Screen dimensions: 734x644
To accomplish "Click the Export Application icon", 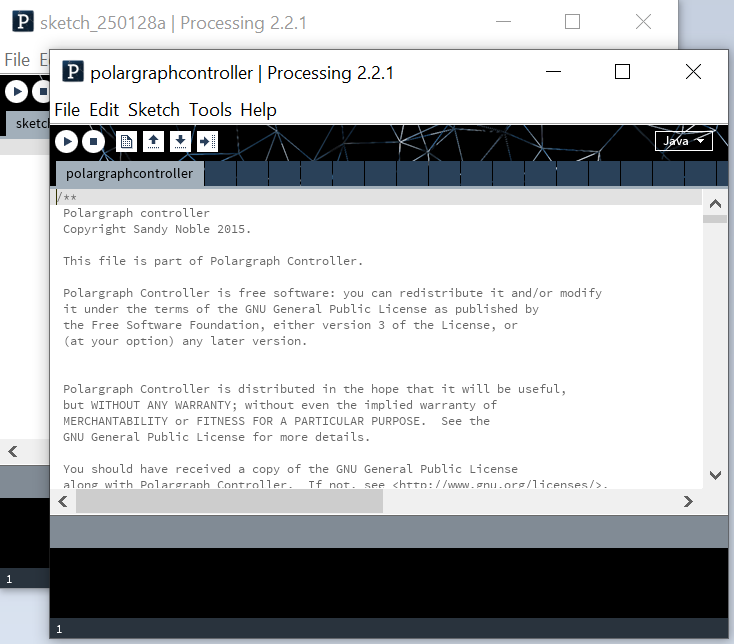I will click(207, 141).
